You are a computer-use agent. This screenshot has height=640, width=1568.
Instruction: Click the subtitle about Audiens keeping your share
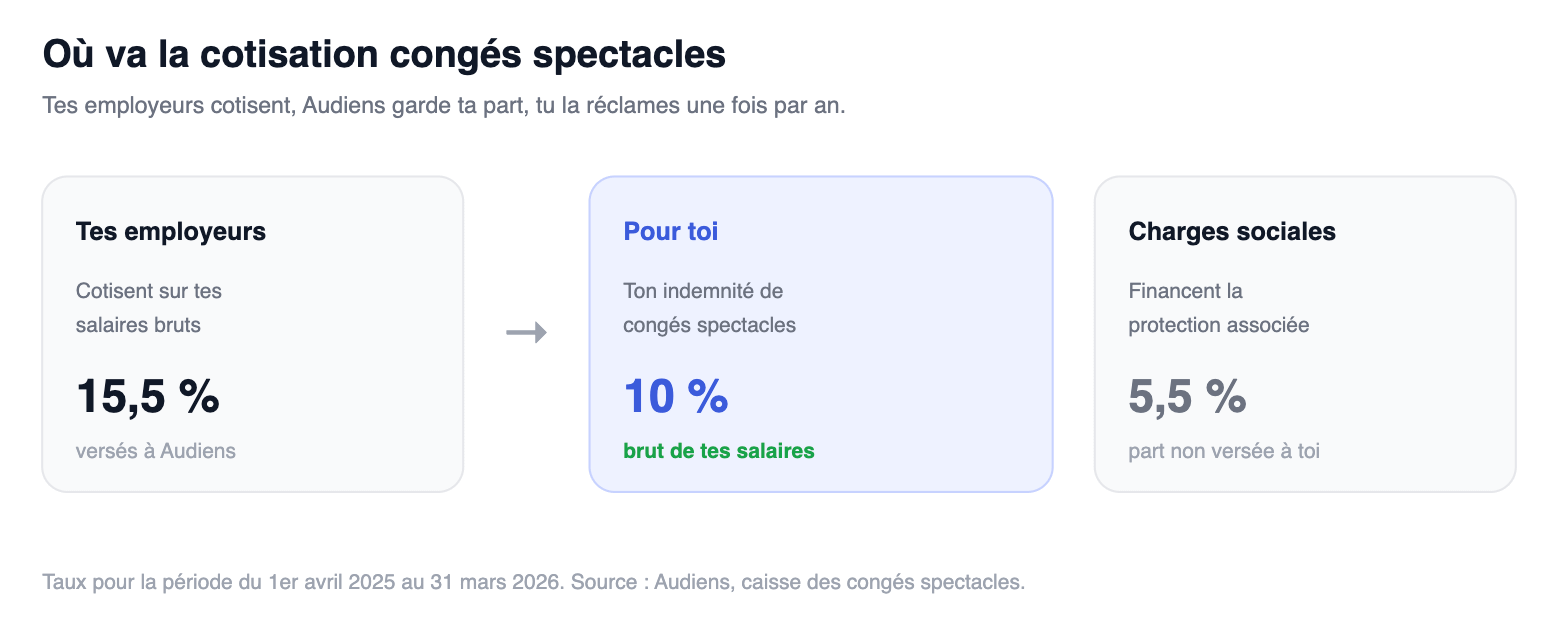(444, 106)
